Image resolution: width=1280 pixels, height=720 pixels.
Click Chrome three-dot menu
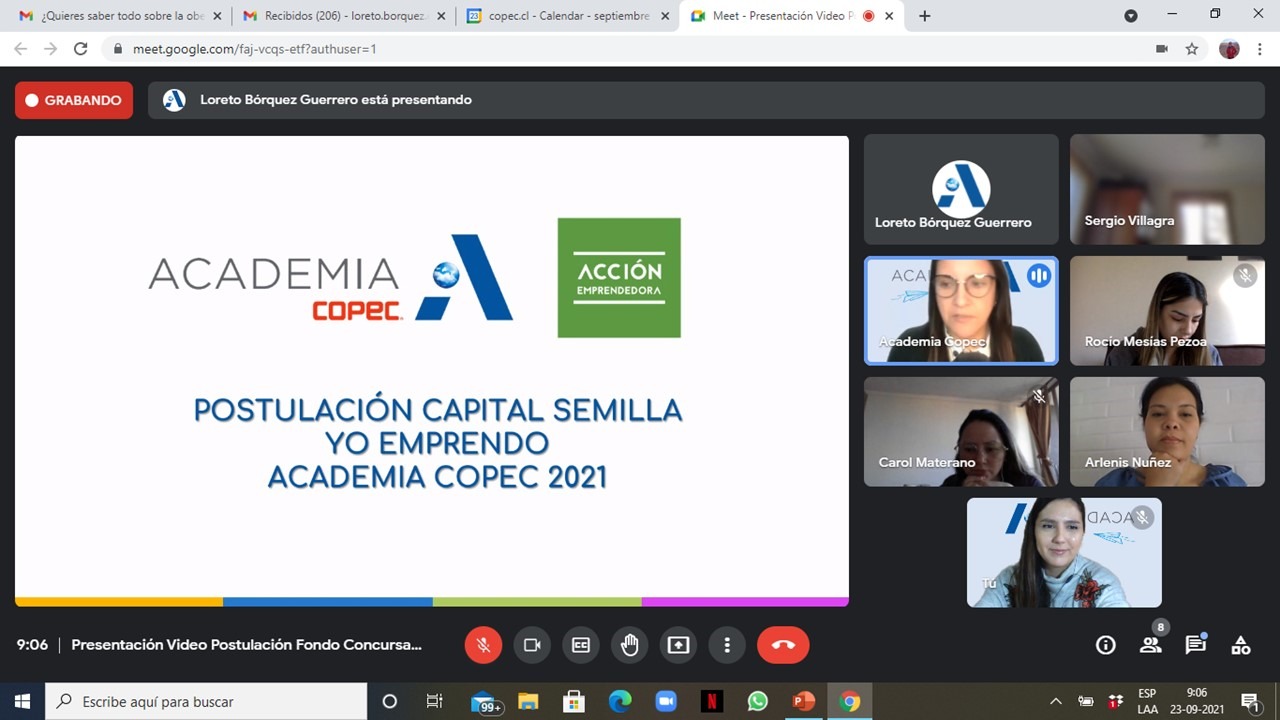(x=1260, y=48)
